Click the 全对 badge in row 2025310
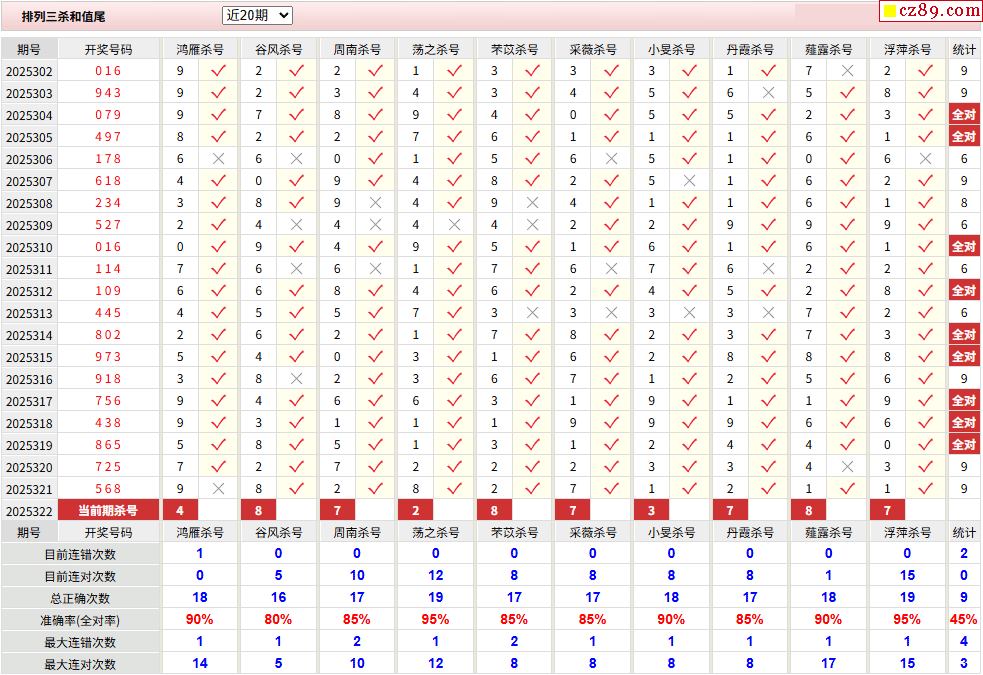 964,246
